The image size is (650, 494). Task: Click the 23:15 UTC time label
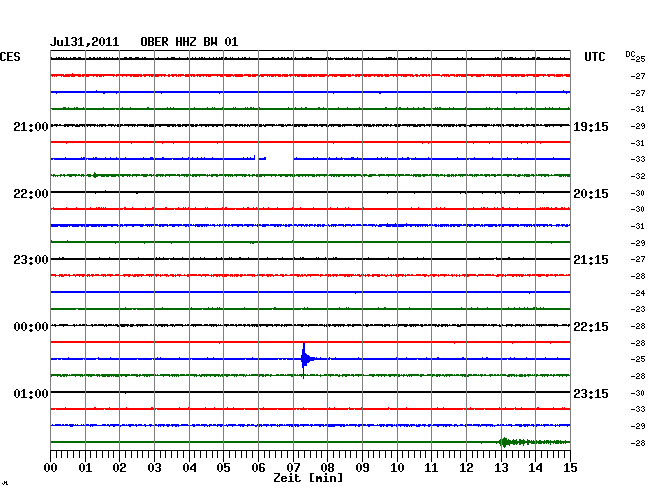pyautogui.click(x=591, y=393)
